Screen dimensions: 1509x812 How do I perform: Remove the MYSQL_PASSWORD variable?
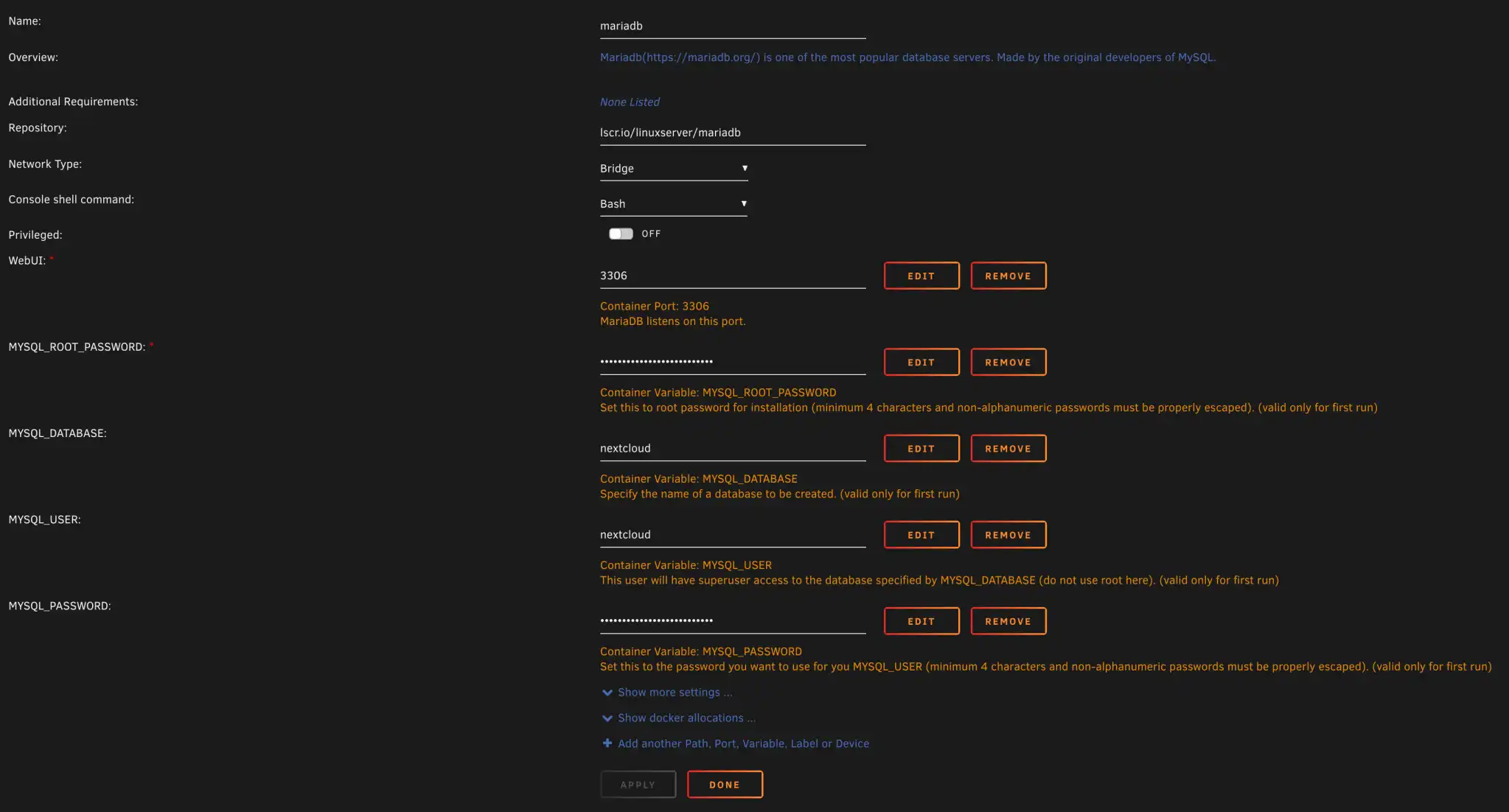[1008, 621]
